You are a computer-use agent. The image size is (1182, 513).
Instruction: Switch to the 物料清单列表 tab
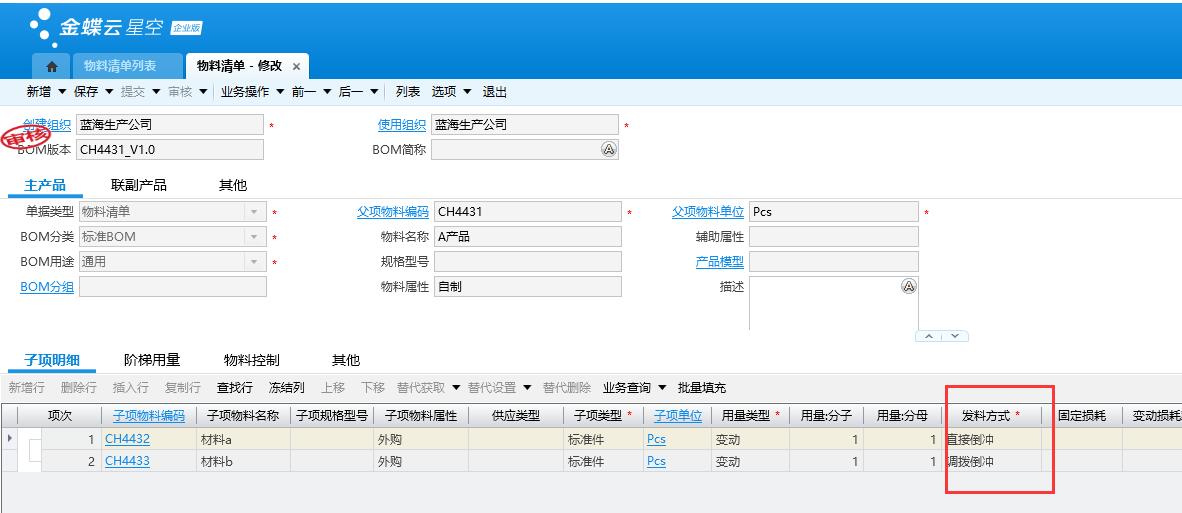[121, 66]
